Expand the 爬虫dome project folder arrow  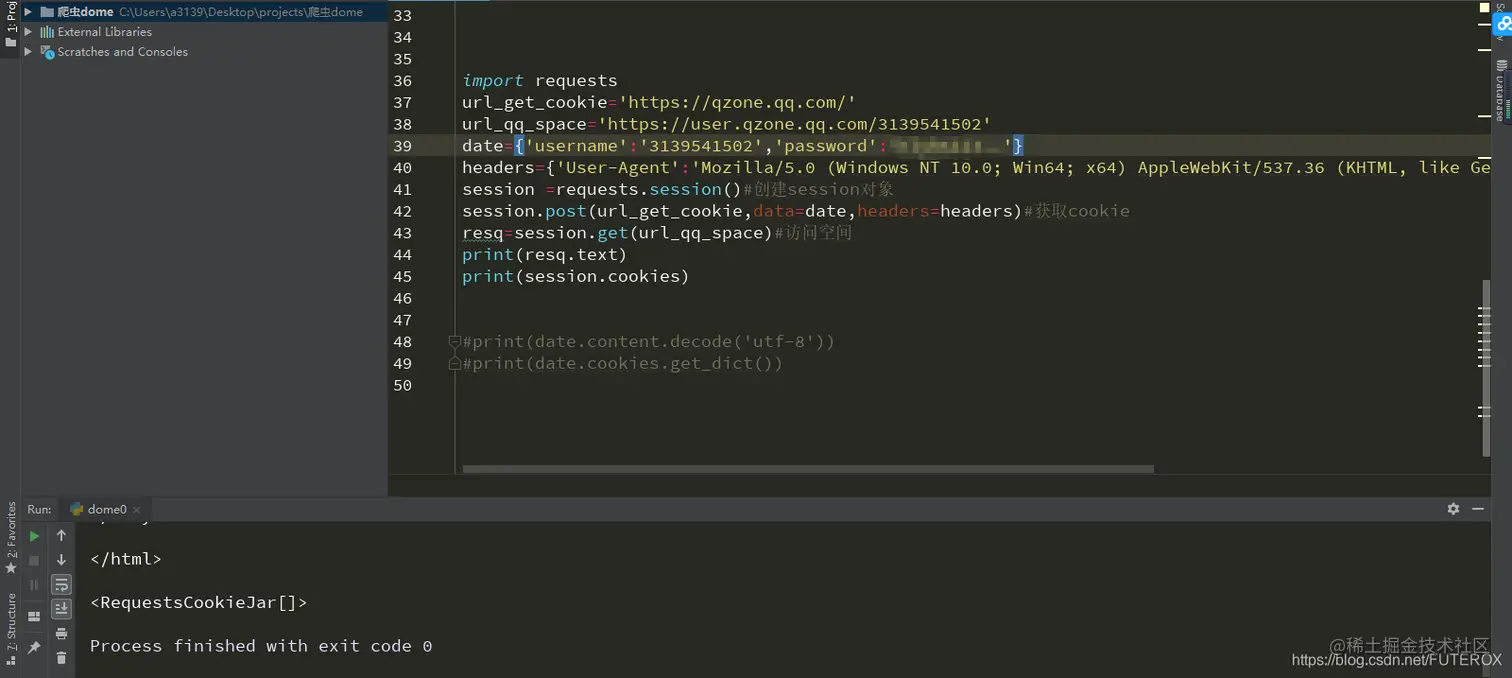(x=29, y=12)
